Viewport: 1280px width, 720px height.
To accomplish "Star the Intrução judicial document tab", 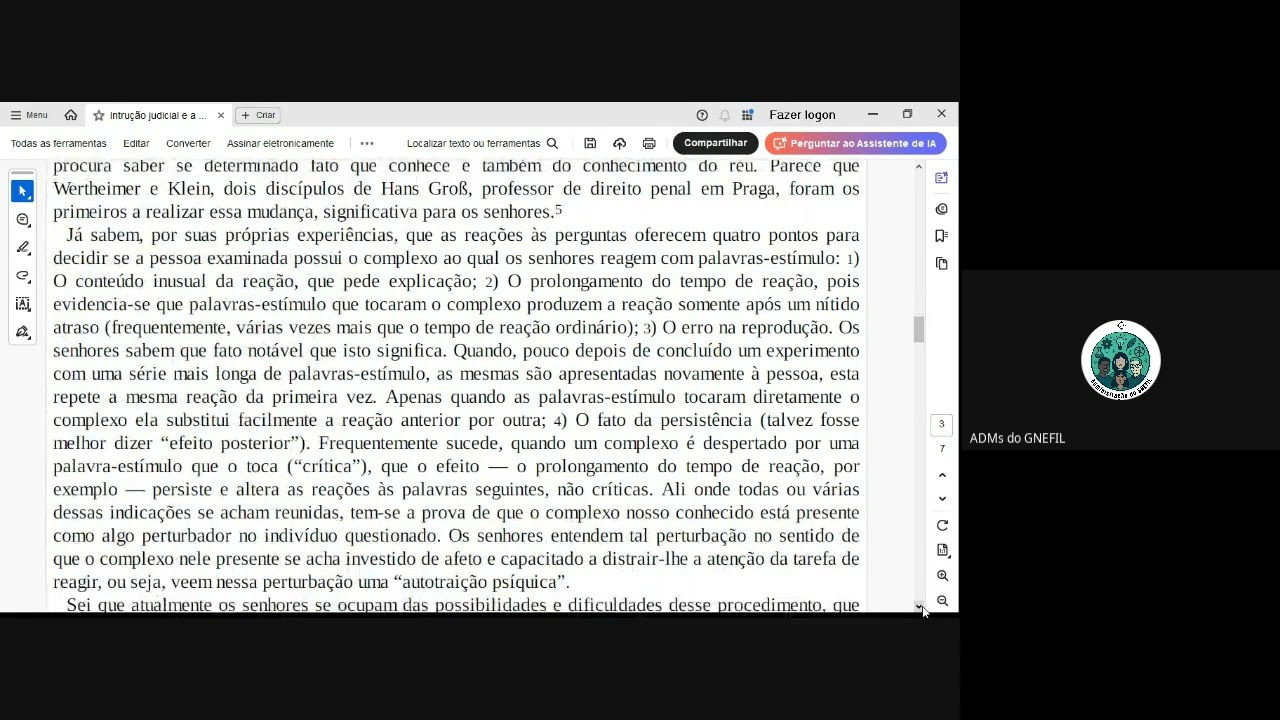I will [98, 115].
